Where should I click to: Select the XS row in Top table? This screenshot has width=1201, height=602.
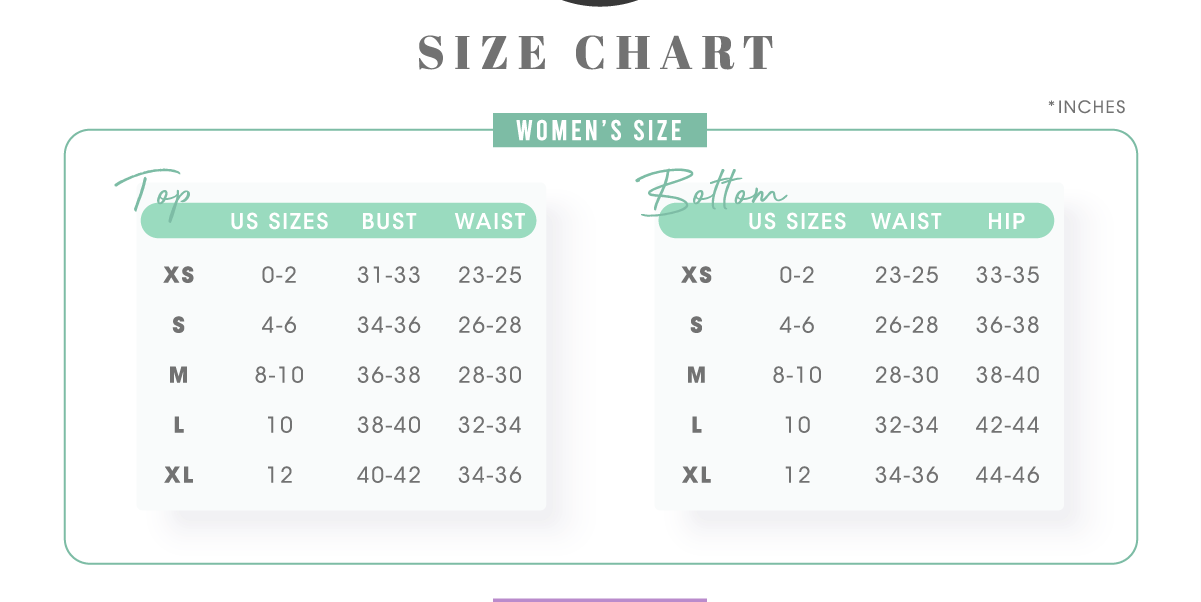179,275
